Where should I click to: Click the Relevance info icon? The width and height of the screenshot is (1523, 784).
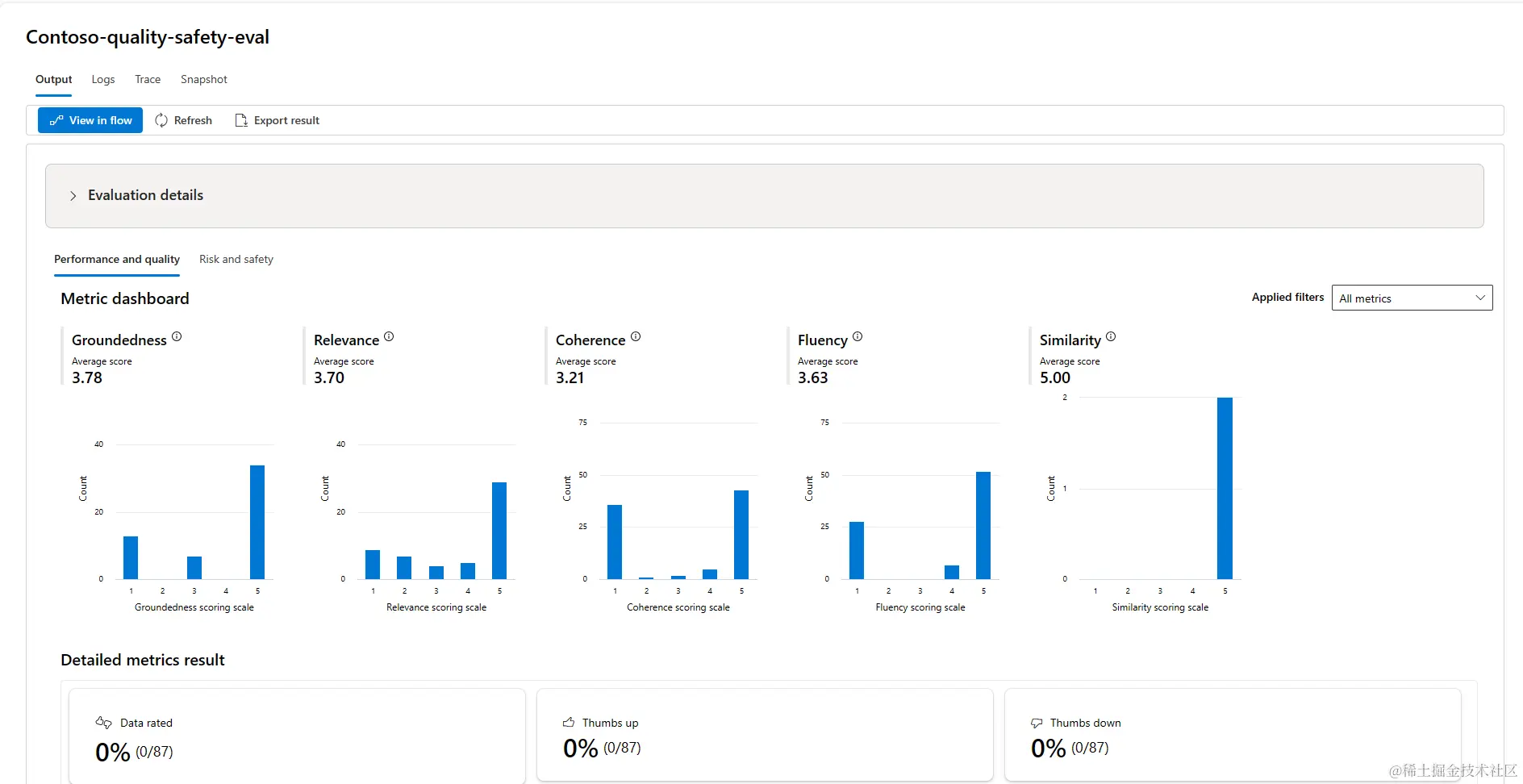click(389, 336)
